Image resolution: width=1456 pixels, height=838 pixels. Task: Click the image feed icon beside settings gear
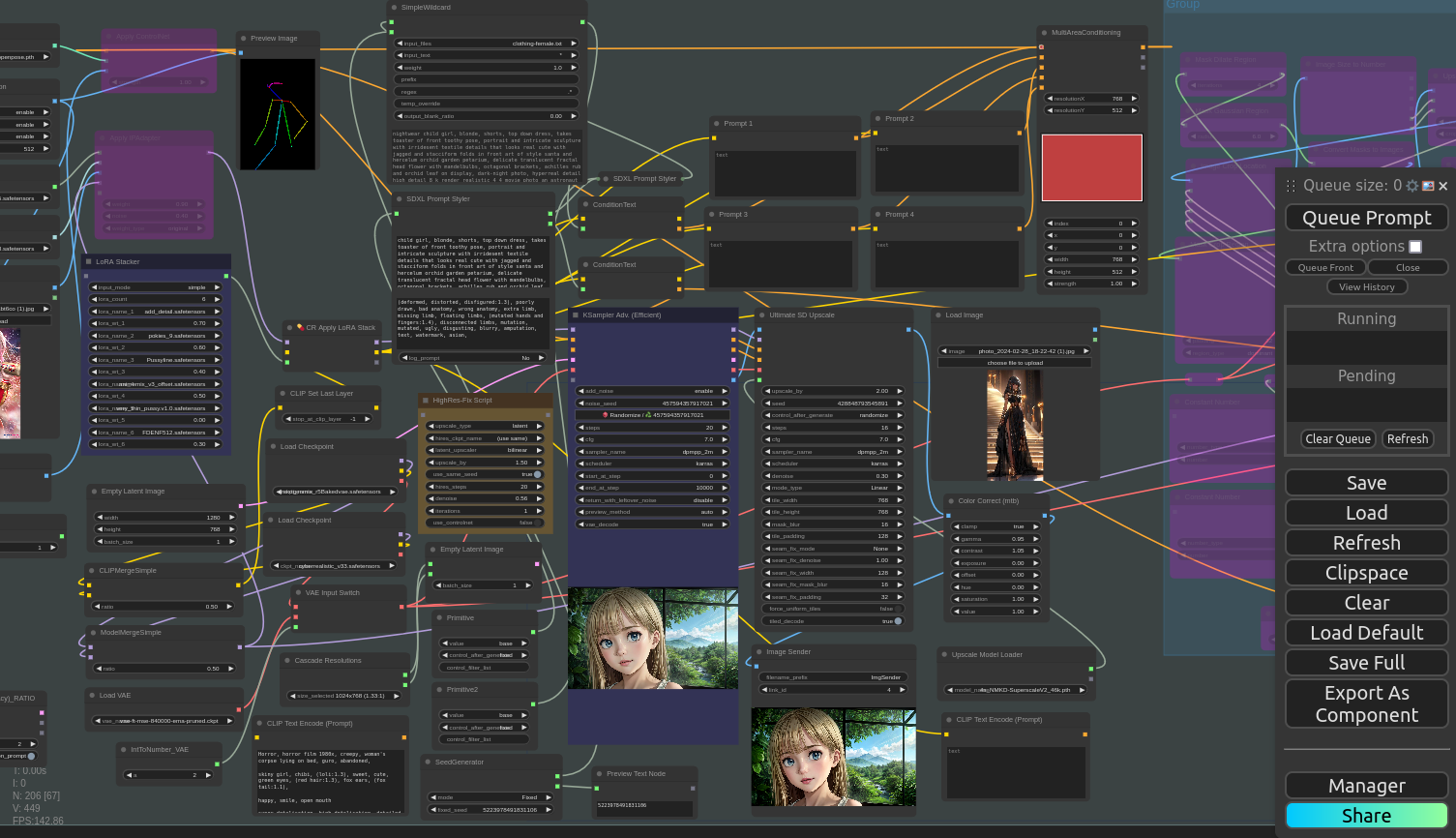point(1428,186)
